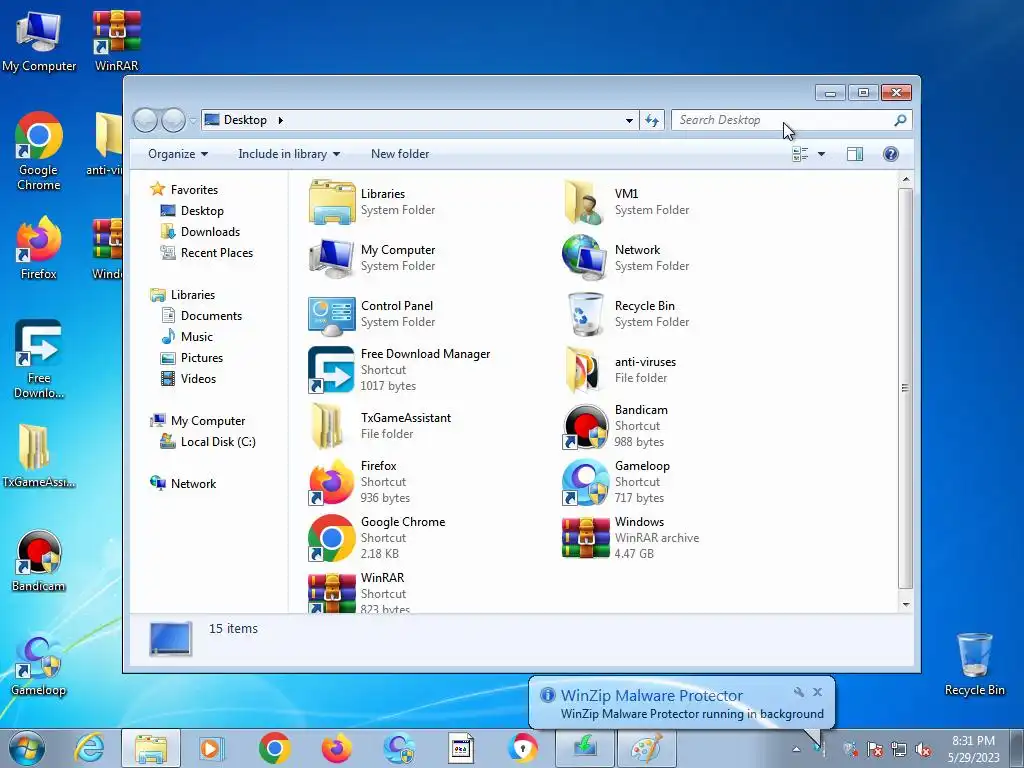This screenshot has width=1024, height=768.
Task: Click the scrollbar down arrow
Action: pos(905,604)
